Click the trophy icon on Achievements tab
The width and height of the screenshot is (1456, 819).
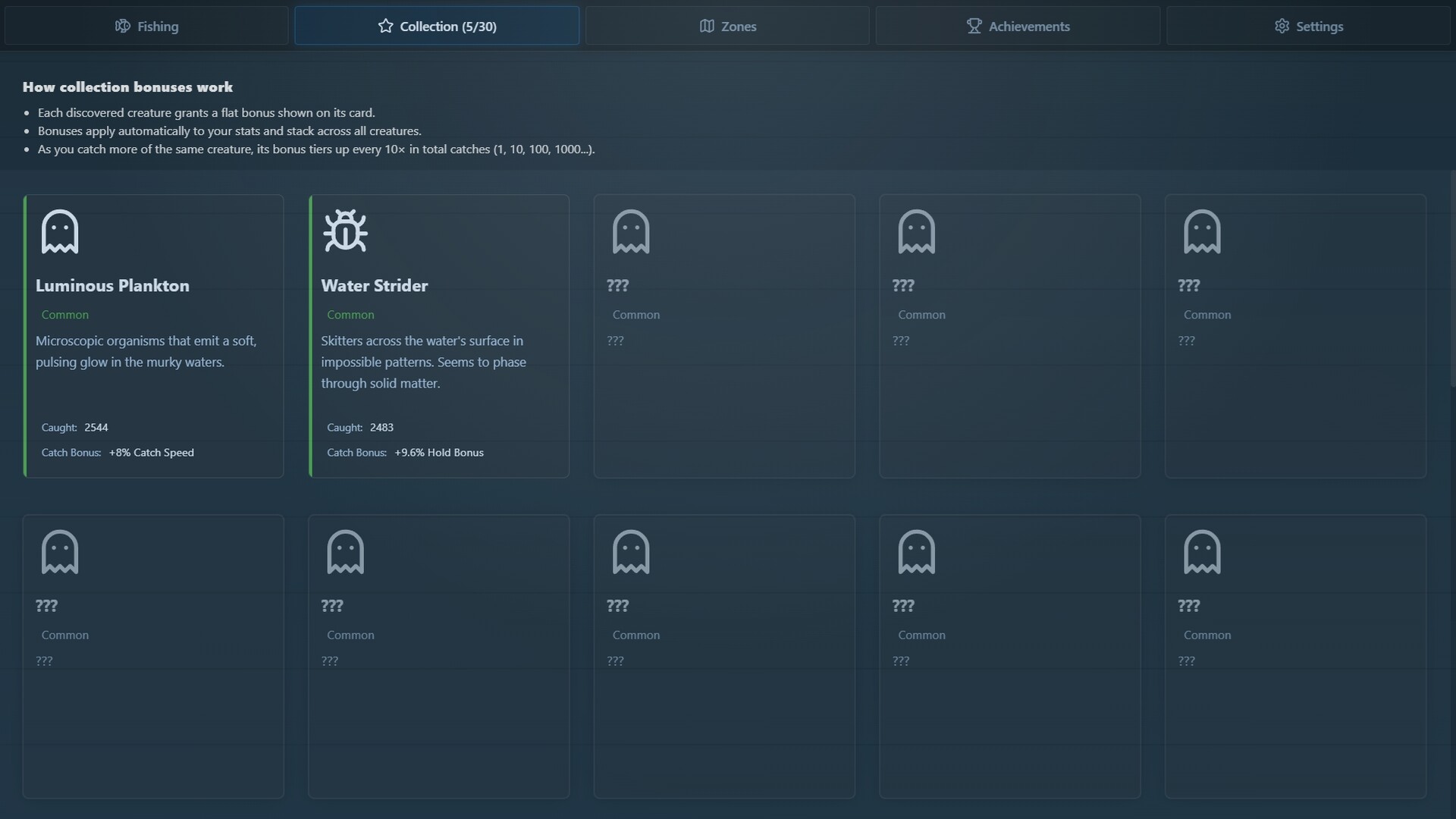pos(974,26)
